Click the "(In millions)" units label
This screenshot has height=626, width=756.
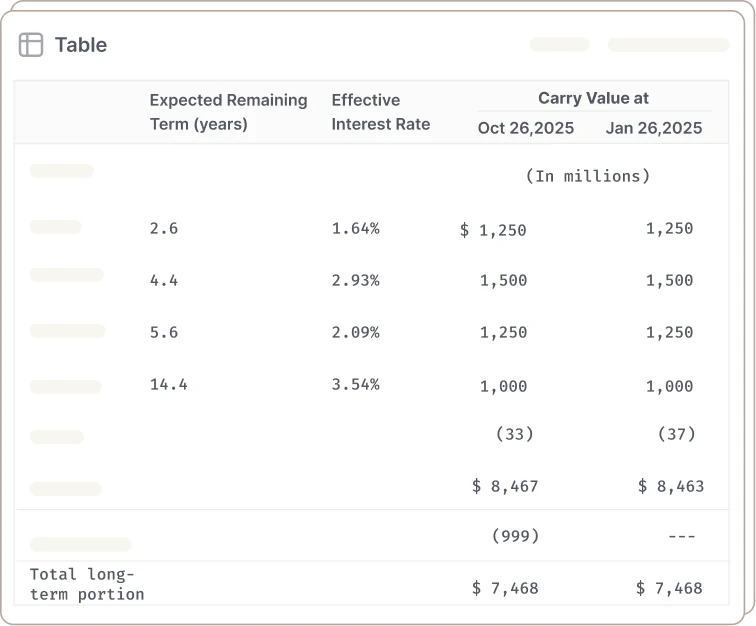click(588, 176)
